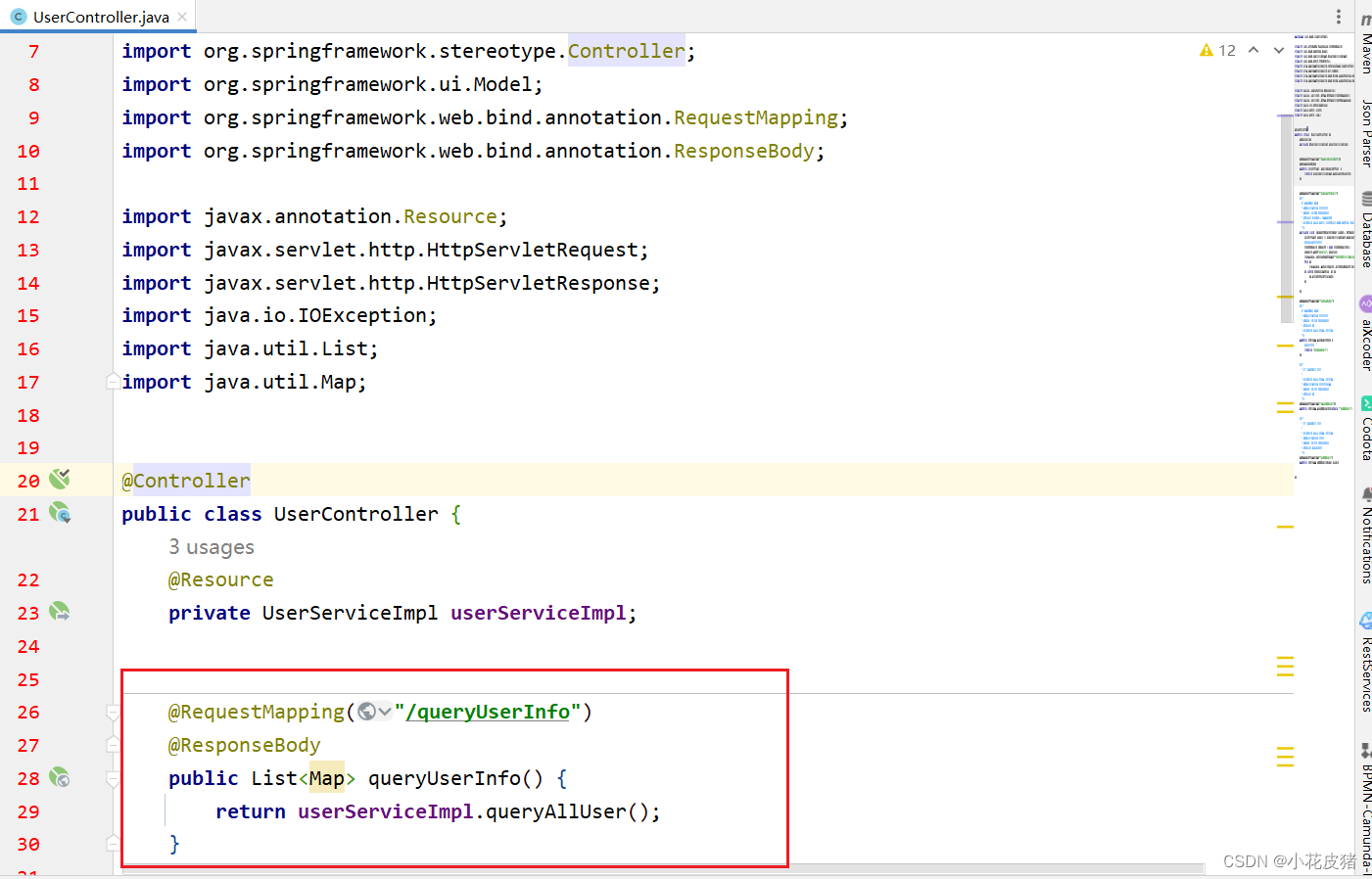
Task: Click the org.springframework.ui.Model import on line 8
Action: point(368,84)
